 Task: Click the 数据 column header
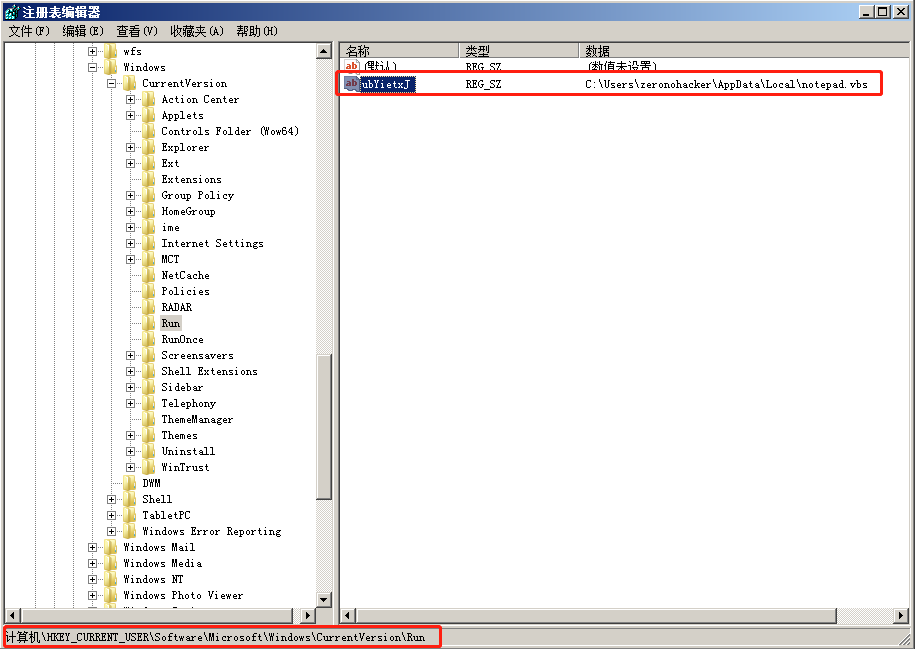[x=744, y=51]
